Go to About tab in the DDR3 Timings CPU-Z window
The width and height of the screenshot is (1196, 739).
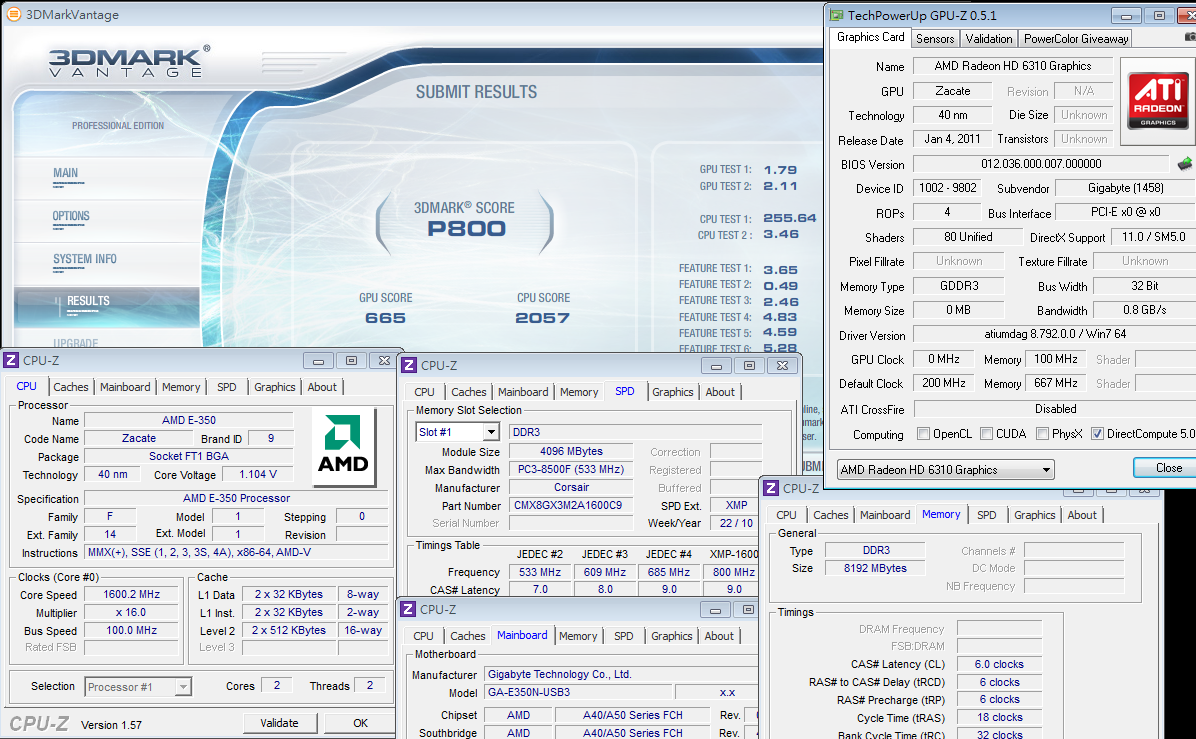1082,516
